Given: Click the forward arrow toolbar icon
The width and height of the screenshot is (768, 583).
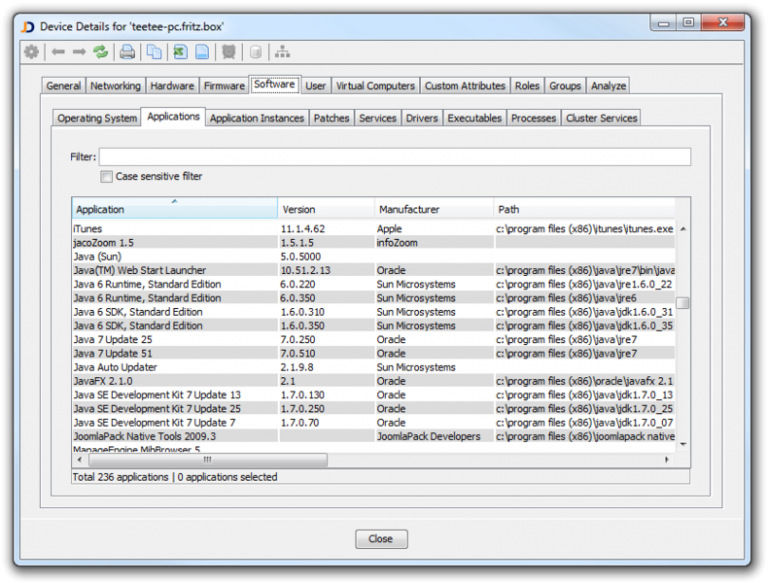Looking at the screenshot, I should 79,52.
